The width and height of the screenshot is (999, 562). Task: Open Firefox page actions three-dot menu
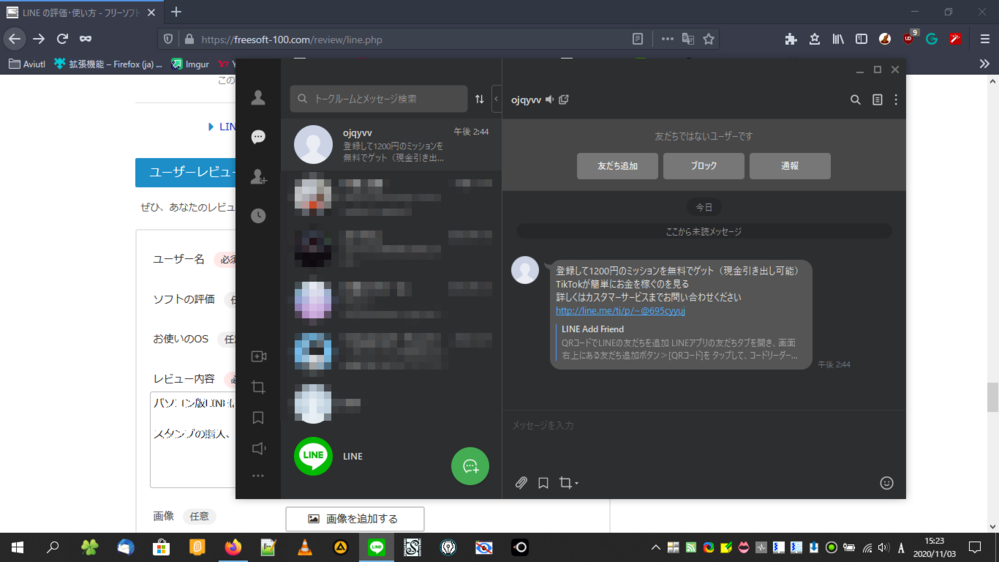(667, 40)
